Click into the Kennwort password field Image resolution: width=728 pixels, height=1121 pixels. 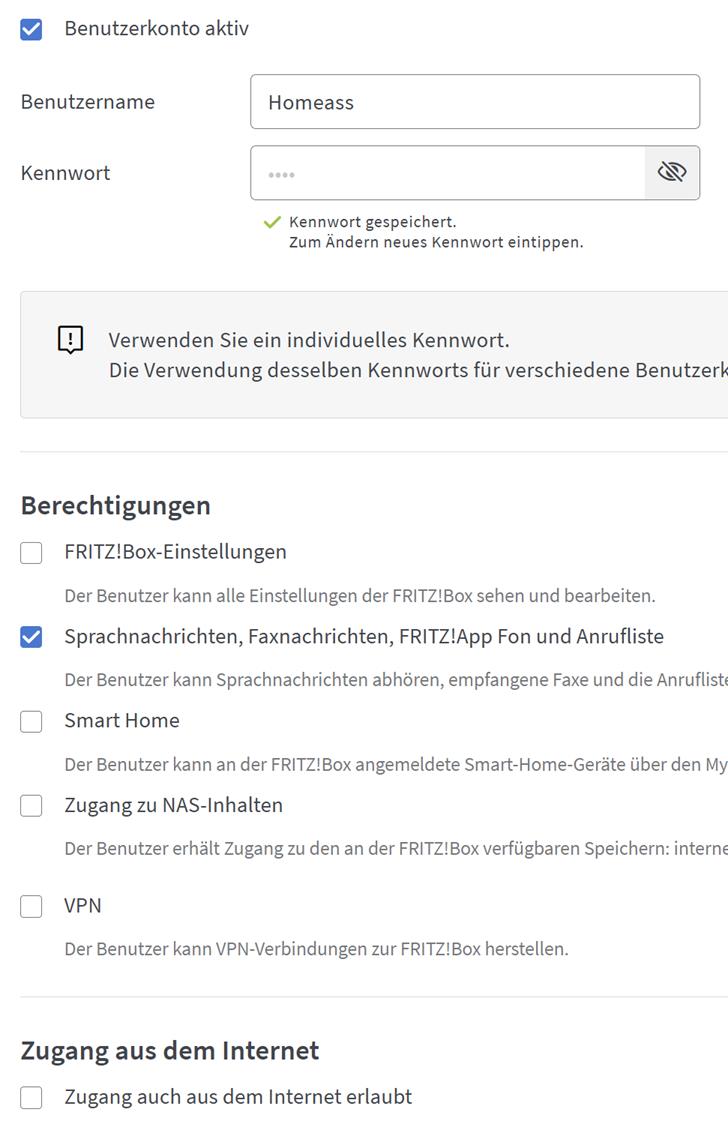click(x=448, y=173)
